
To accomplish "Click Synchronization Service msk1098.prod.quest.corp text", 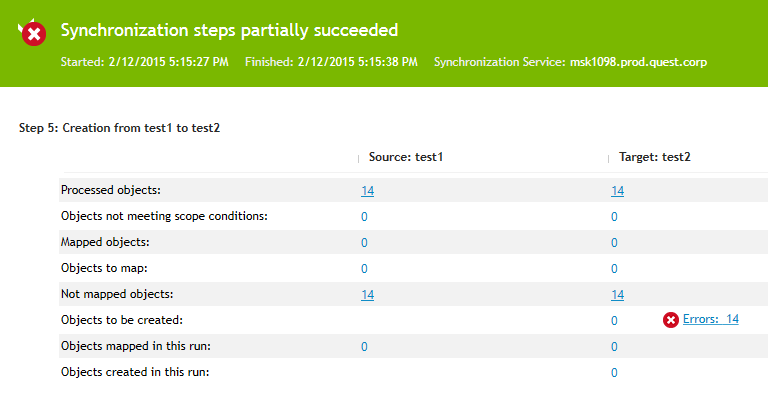I will coord(570,62).
